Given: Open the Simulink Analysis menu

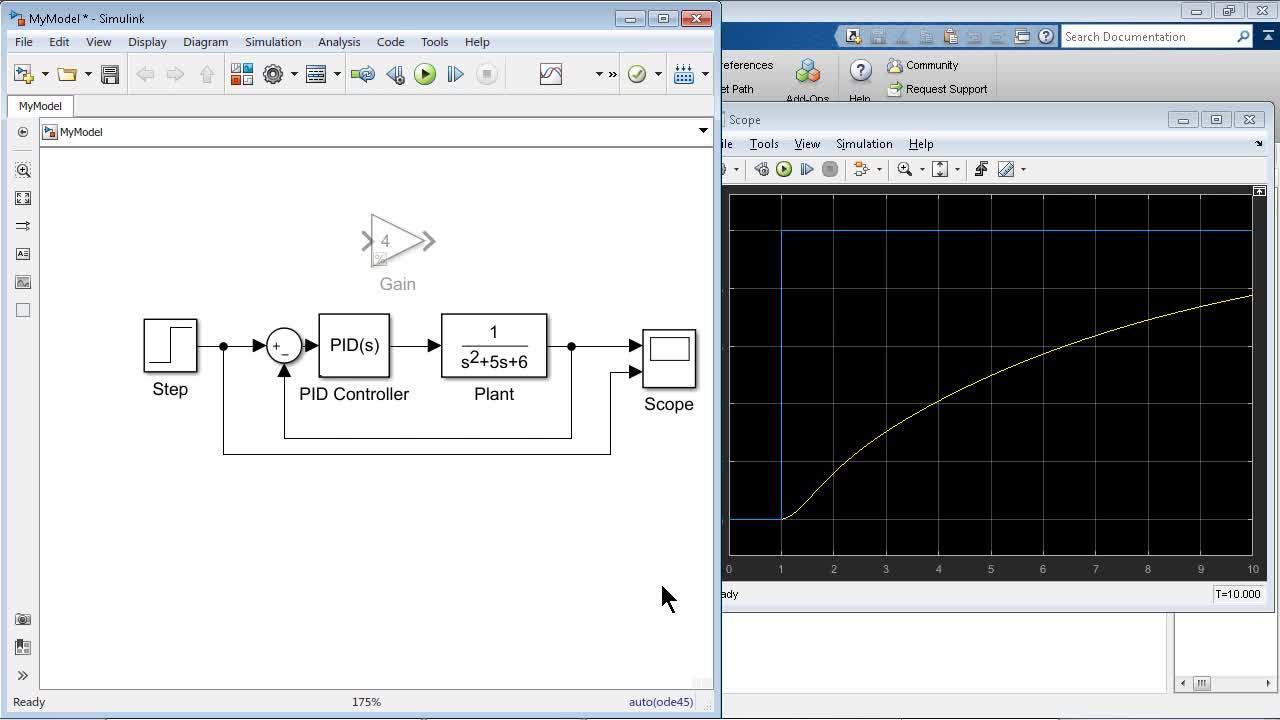Looking at the screenshot, I should [339, 42].
